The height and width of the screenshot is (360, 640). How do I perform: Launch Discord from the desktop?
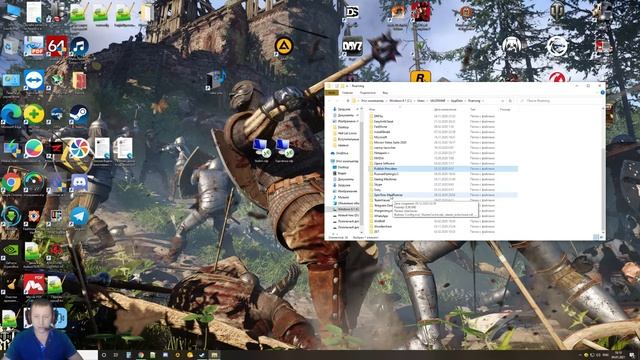(79, 182)
